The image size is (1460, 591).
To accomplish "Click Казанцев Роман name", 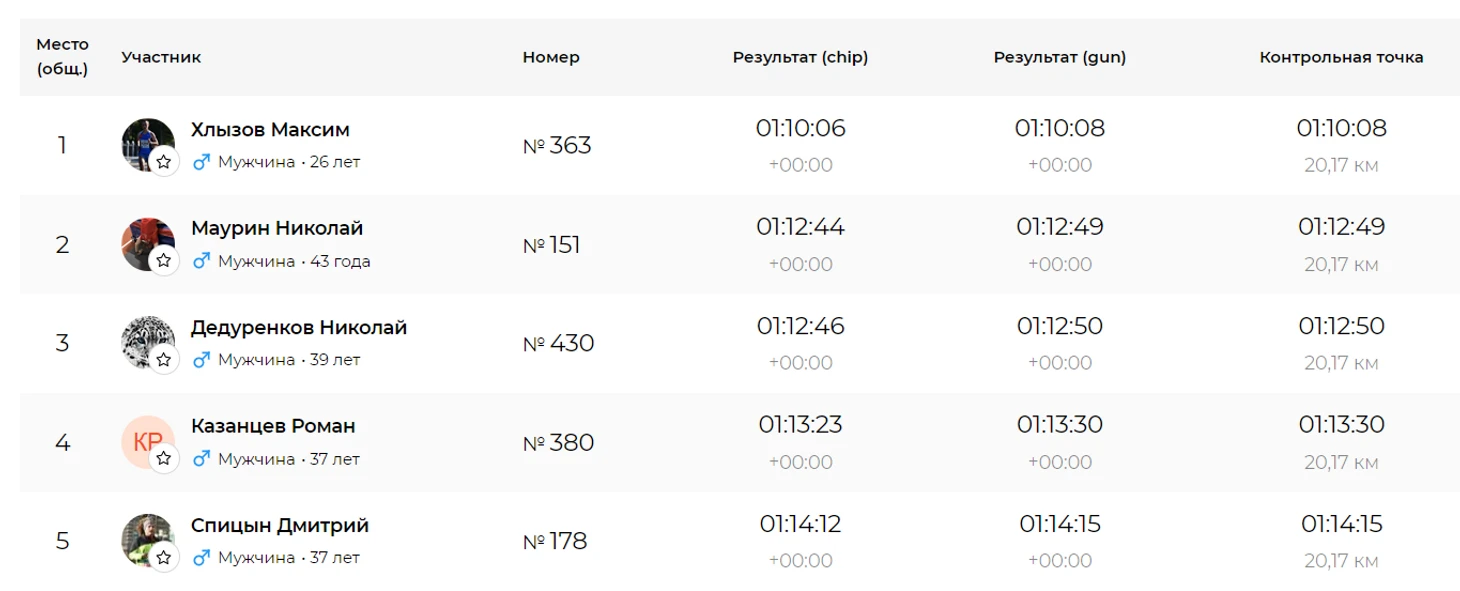I will [x=273, y=426].
